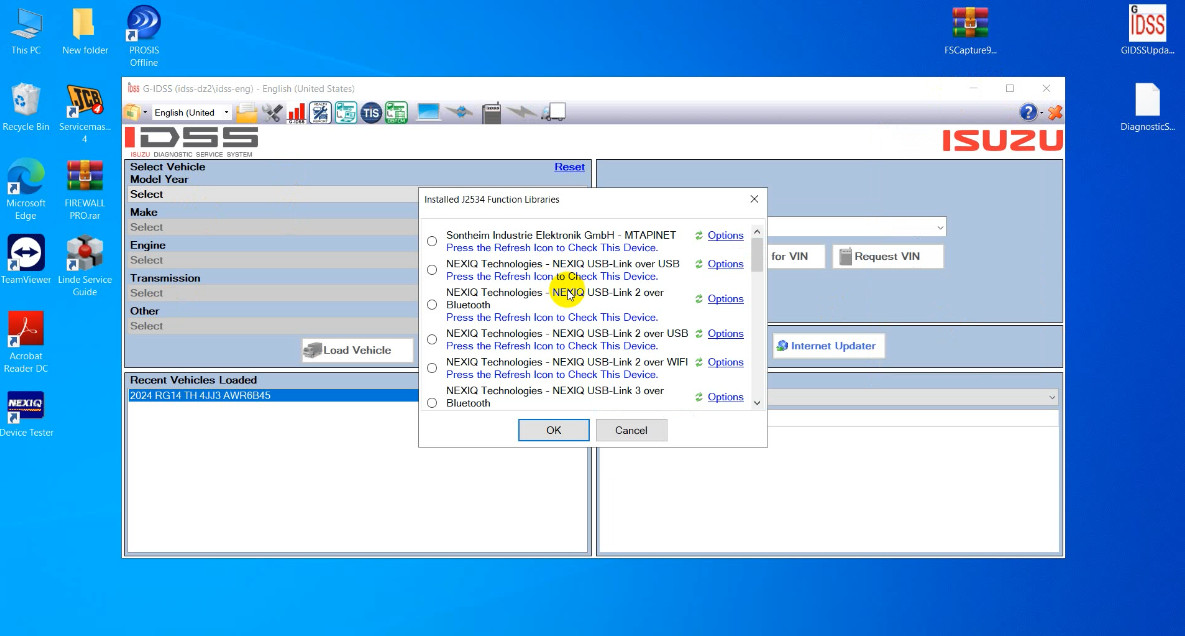The width and height of the screenshot is (1185, 636).
Task: Select NEXIQ USB-Link 2 over Bluetooth radio
Action: [432, 305]
